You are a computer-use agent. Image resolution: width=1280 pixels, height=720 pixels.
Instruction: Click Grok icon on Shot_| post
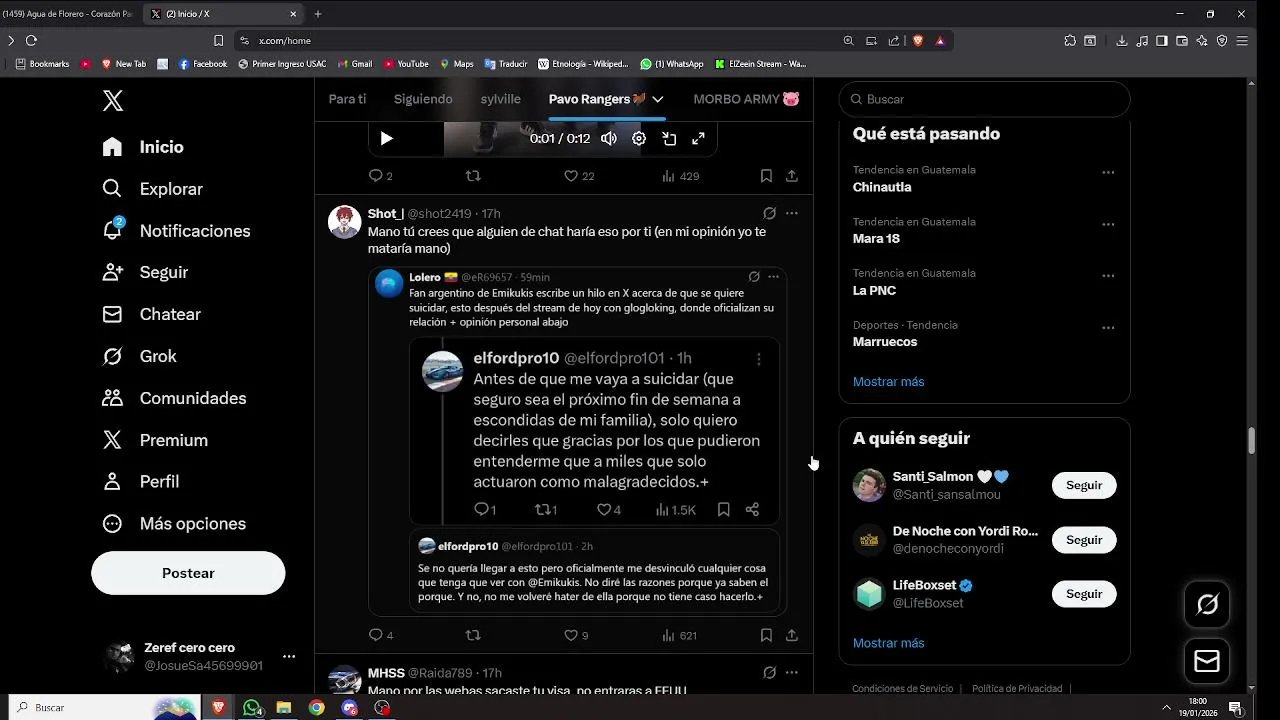point(769,213)
